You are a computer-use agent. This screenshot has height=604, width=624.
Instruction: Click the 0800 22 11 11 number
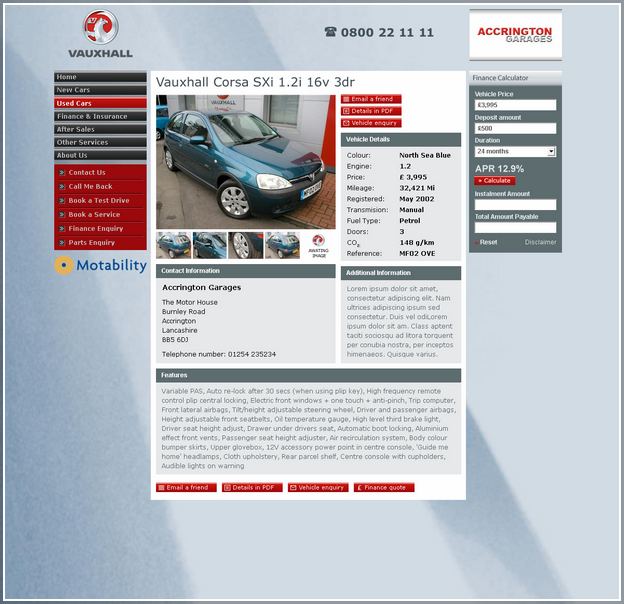tap(387, 32)
